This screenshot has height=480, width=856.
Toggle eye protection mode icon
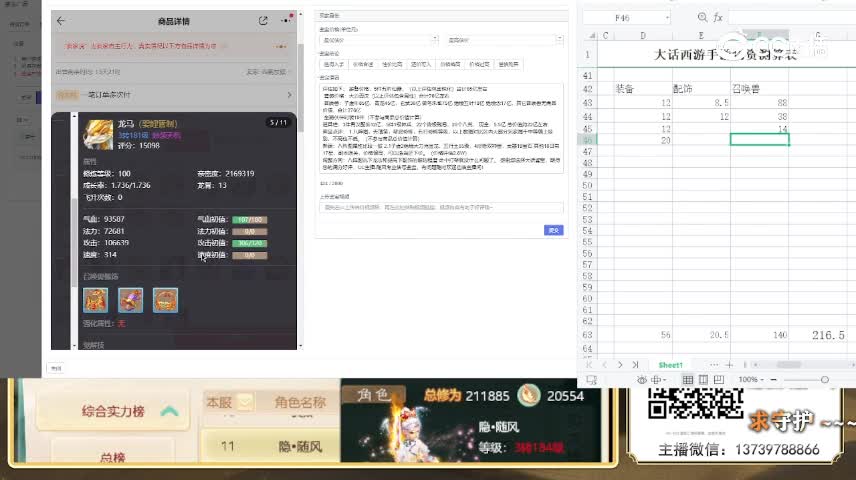tap(641, 380)
